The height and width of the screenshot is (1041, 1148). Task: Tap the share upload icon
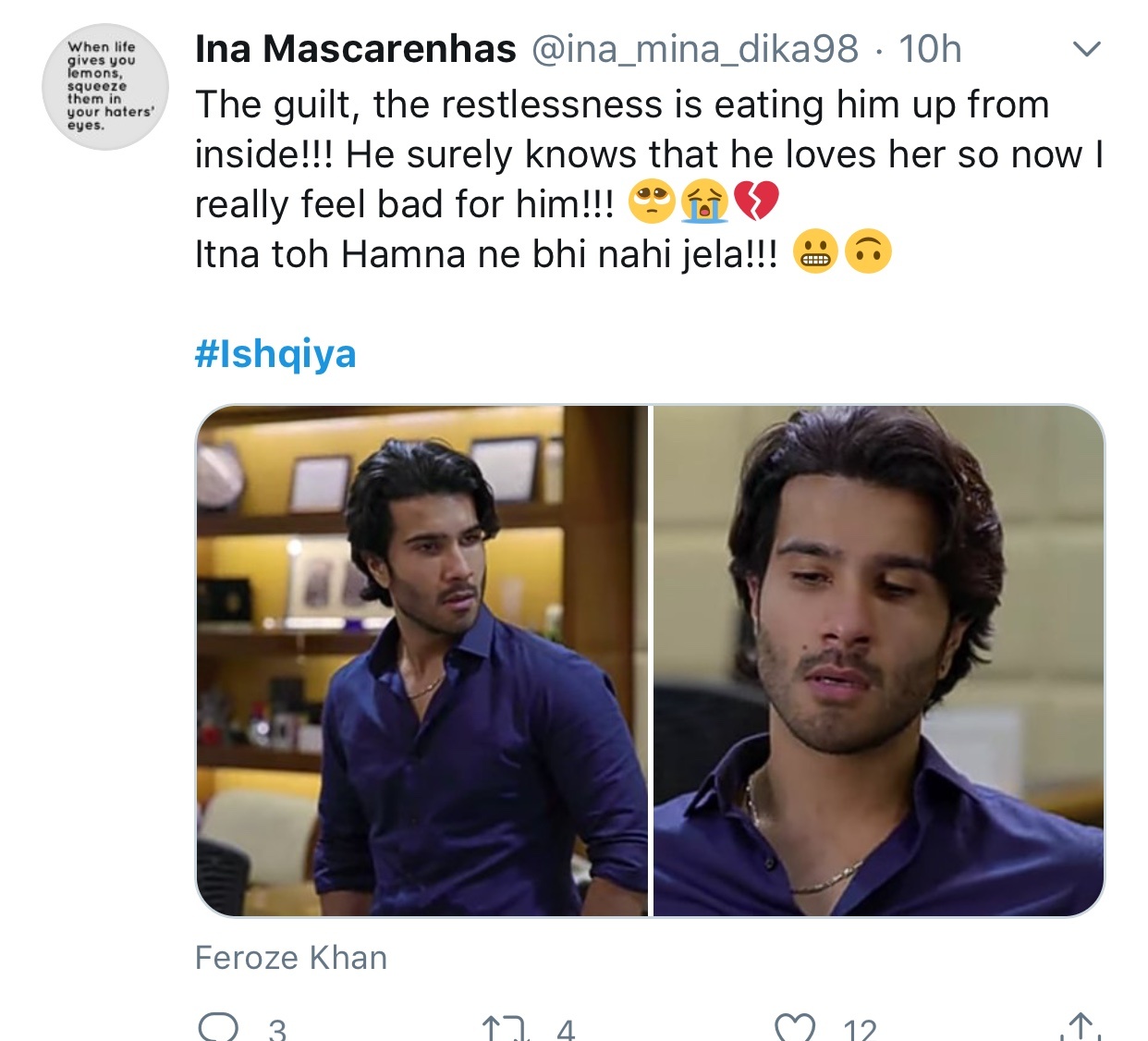pyautogui.click(x=1079, y=1026)
